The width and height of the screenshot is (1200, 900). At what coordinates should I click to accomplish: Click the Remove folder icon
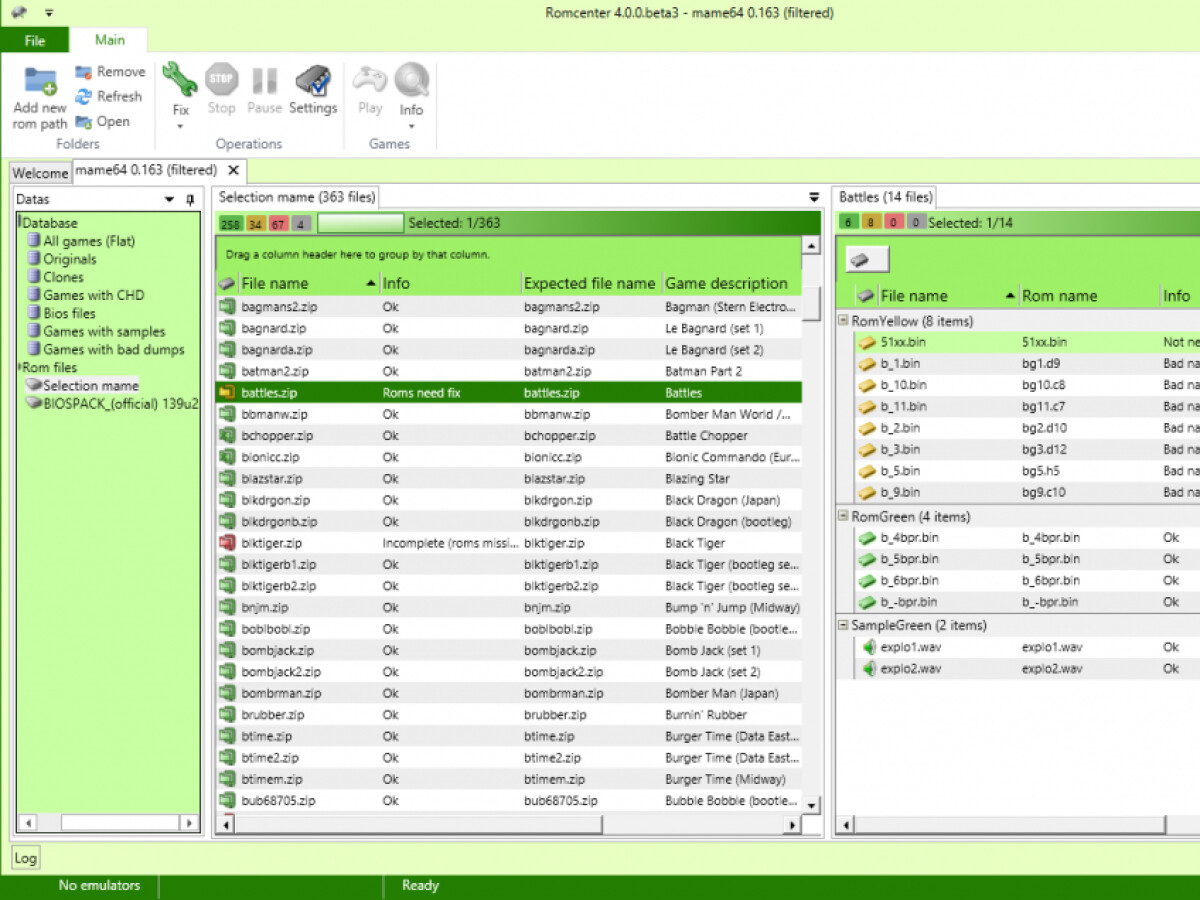(x=84, y=72)
